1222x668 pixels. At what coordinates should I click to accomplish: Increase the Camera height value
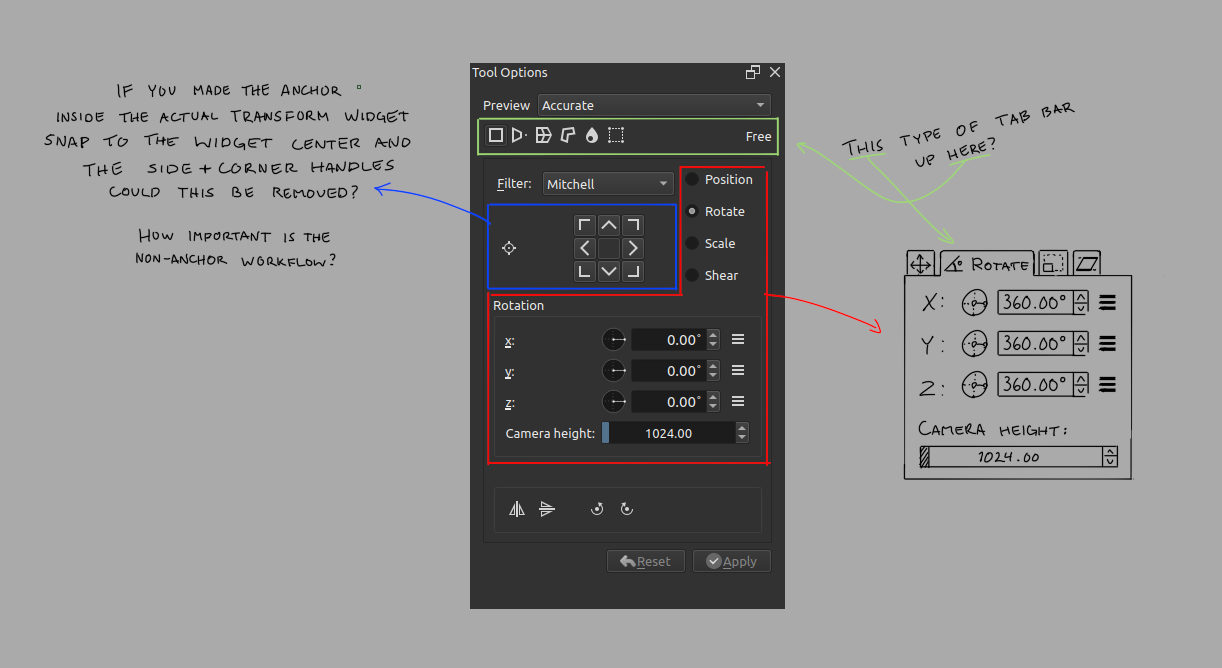coord(742,428)
